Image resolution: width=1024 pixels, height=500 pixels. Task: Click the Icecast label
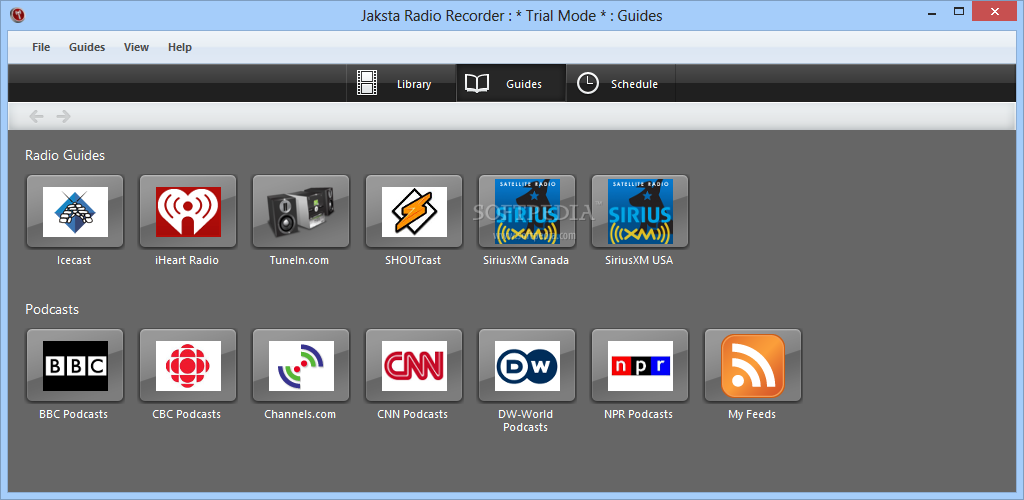pyautogui.click(x=74, y=260)
